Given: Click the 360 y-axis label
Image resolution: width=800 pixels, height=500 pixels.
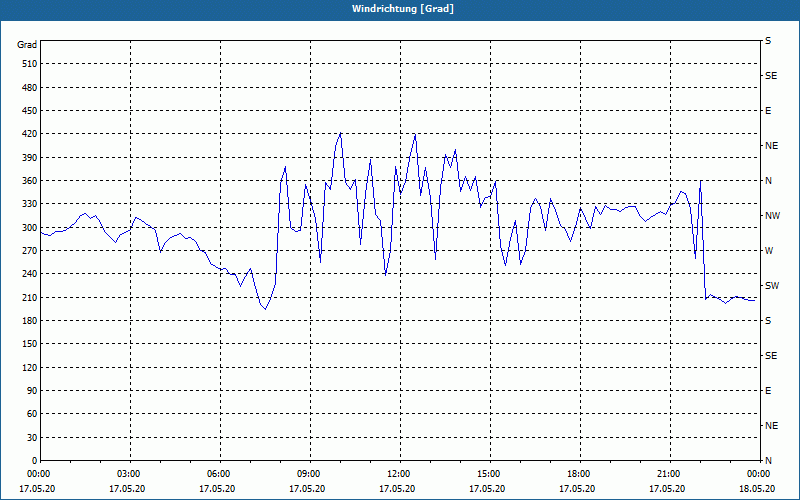Looking at the screenshot, I should [30, 181].
